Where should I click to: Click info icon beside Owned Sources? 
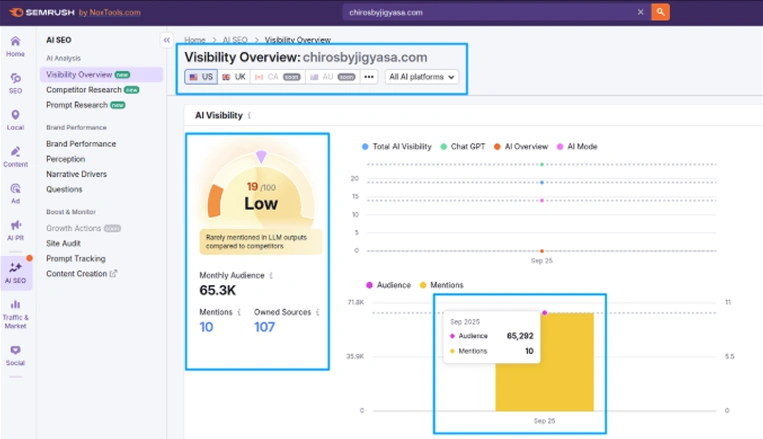(318, 312)
